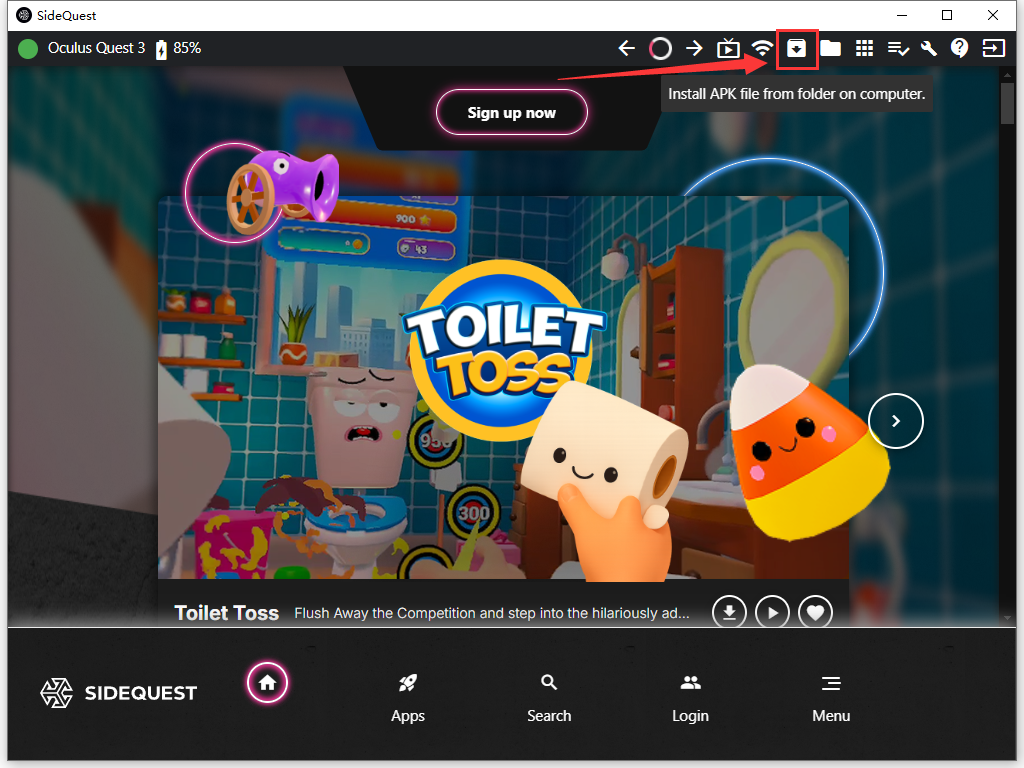This screenshot has width=1024, height=768.
Task: Download Toilet Toss using the download button
Action: coord(730,613)
